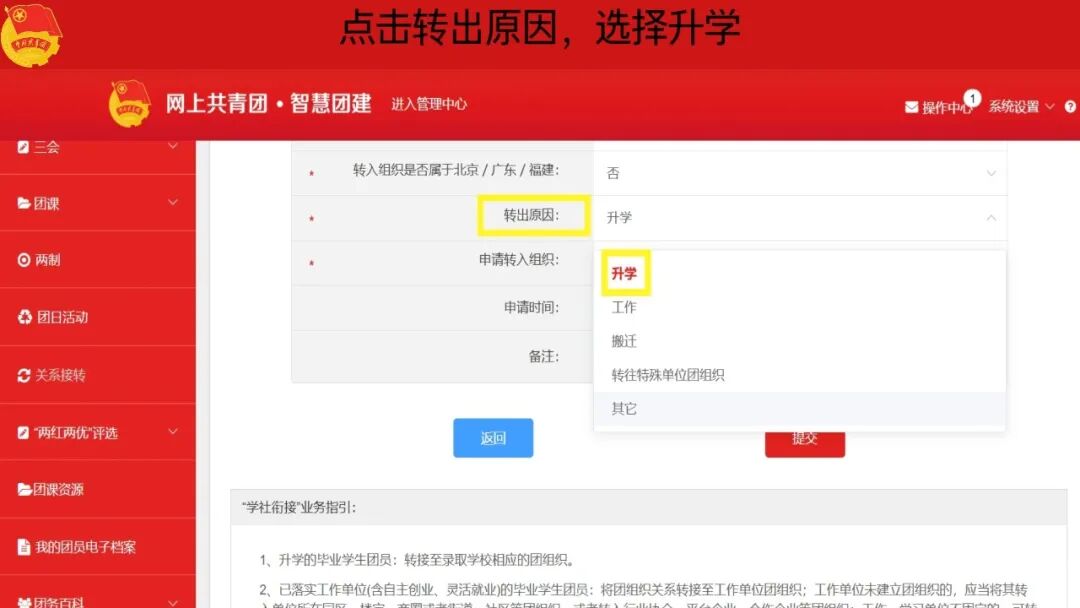Click the 三会 edit icon in sidebar

23,147
